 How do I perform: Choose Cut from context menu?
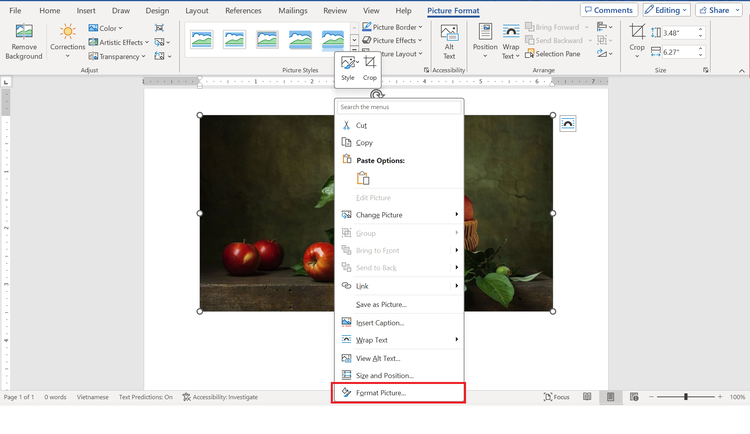pyautogui.click(x=399, y=125)
